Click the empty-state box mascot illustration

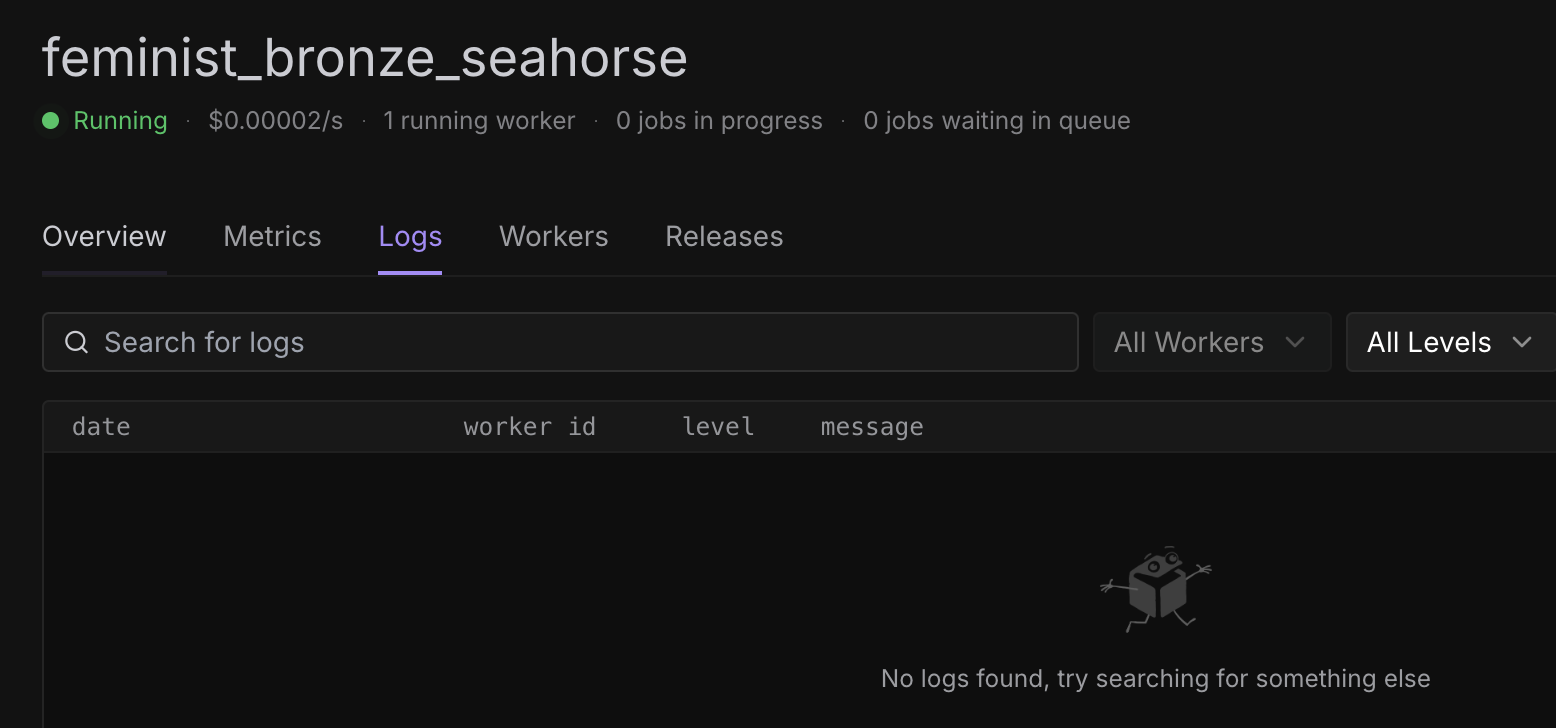pos(1155,588)
